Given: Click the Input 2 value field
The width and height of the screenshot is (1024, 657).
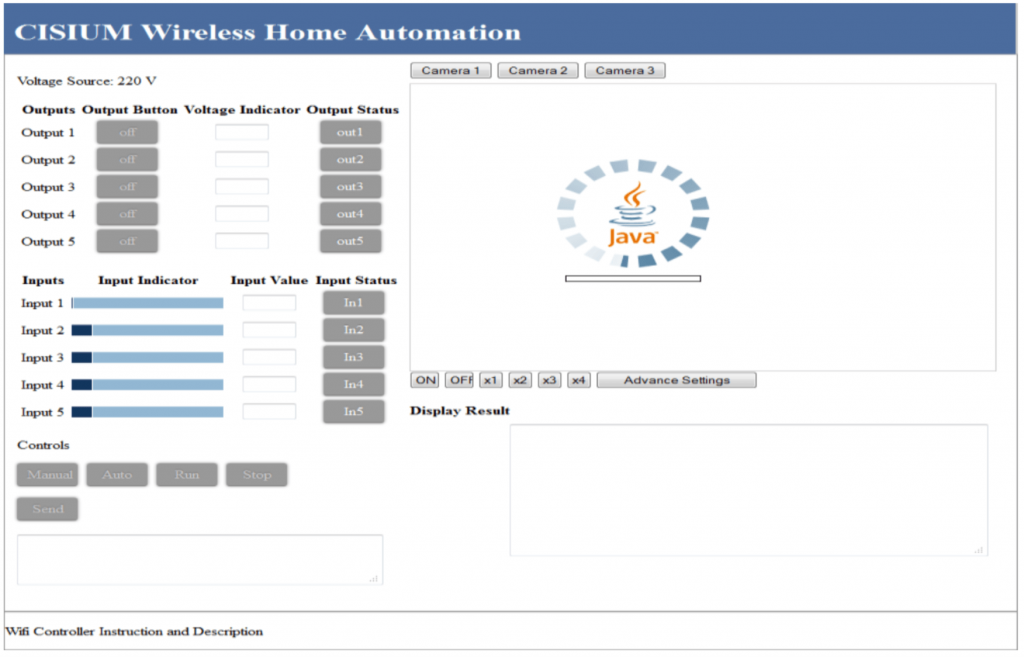Looking at the screenshot, I should click(269, 330).
